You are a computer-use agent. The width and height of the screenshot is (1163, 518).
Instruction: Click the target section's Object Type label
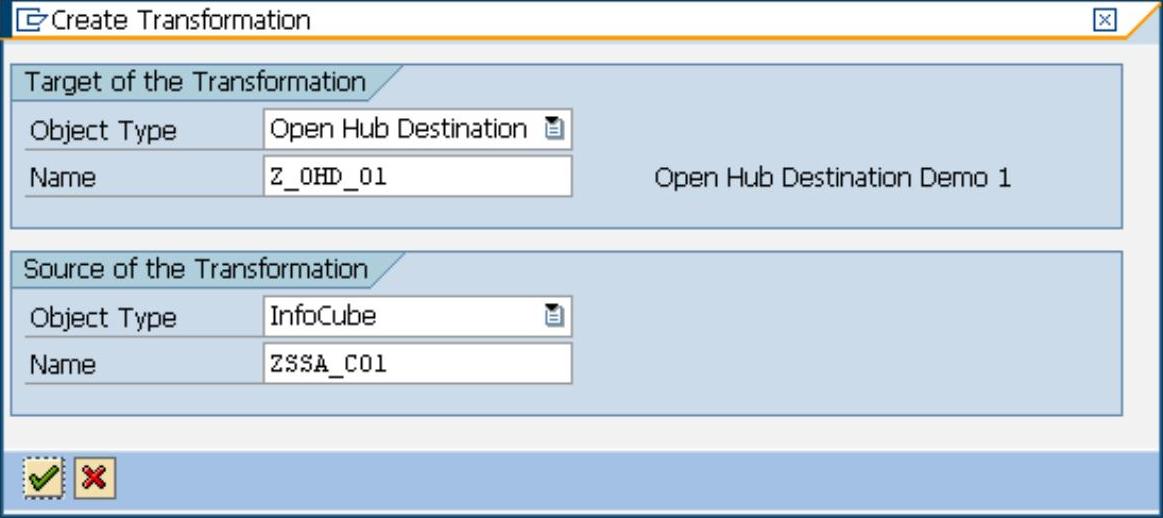tap(103, 131)
